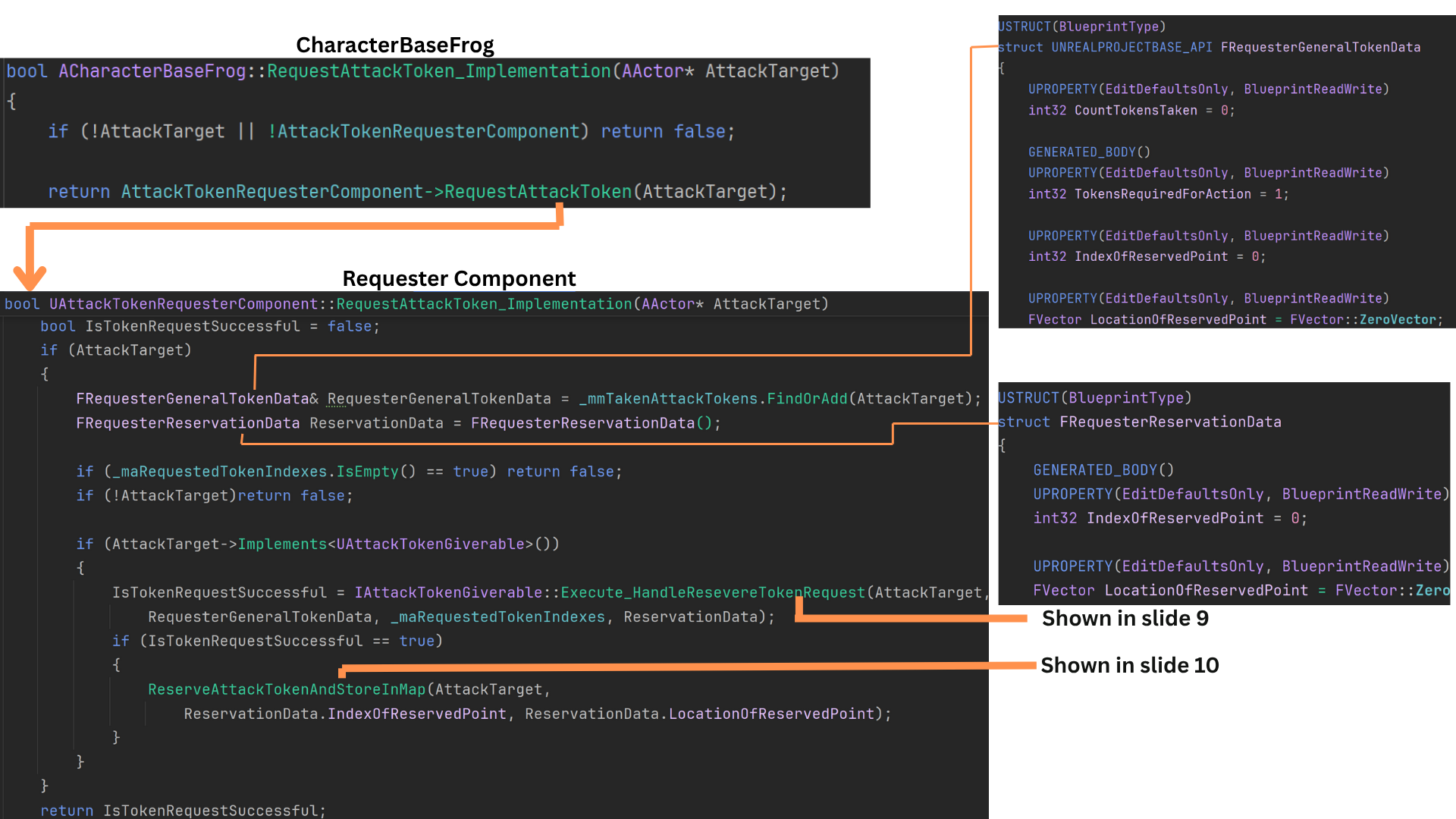The image size is (1456, 819).
Task: Click GENERATED_BODY() in the ReservationData struct
Action: click(x=1103, y=470)
